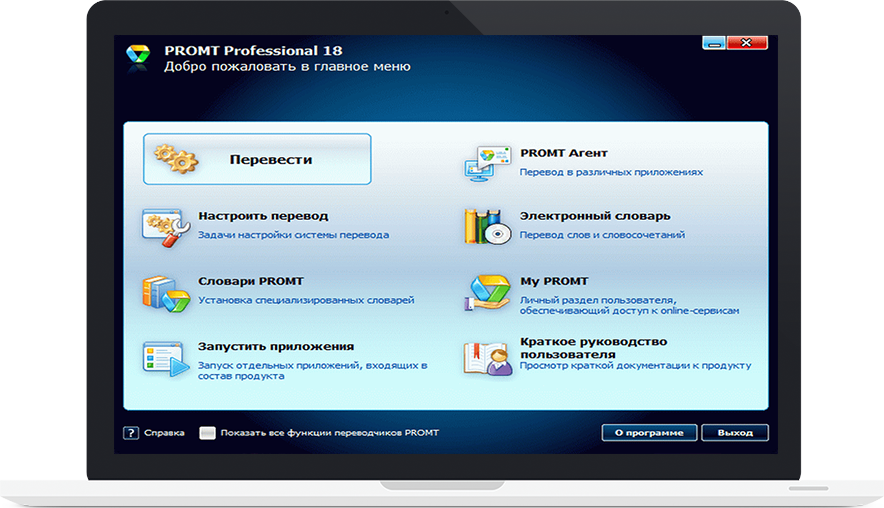Click the Запустить приложения play icon

166,359
